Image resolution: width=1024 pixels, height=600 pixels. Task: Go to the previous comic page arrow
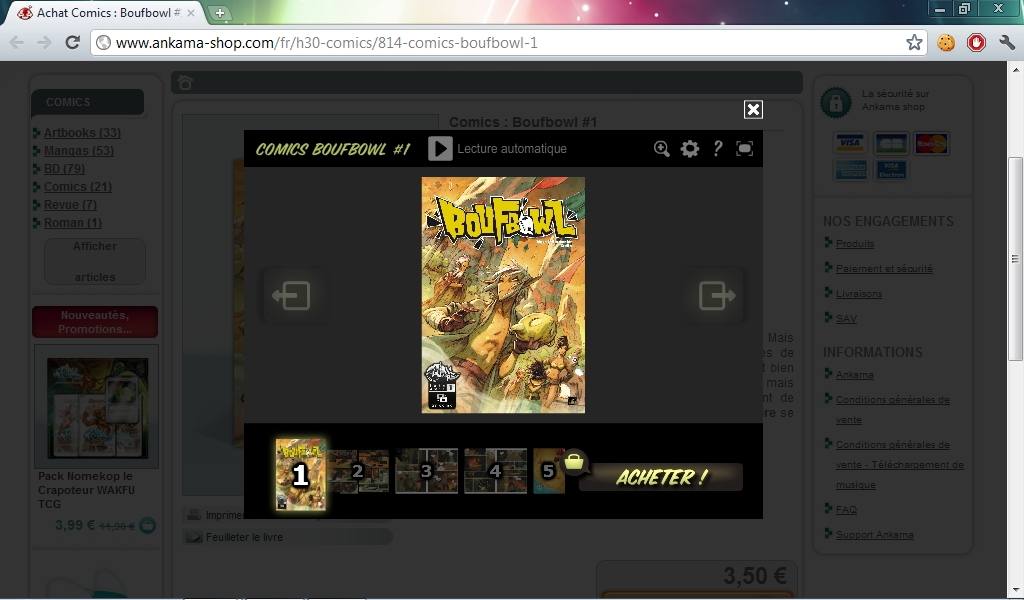[x=291, y=296]
